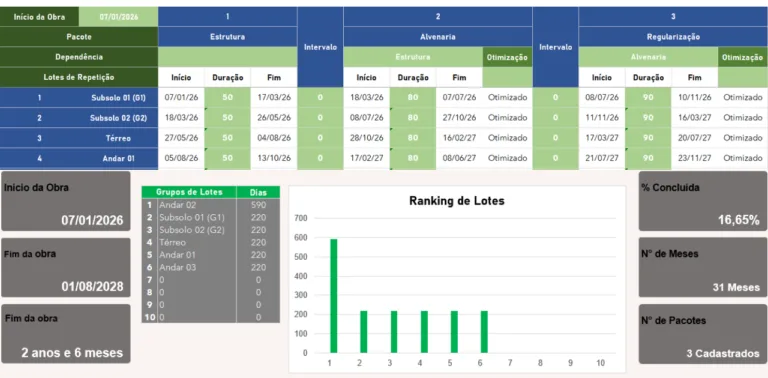Select the 07/07/26 Alvenaria end date
The width and height of the screenshot is (768, 378).
(459, 97)
